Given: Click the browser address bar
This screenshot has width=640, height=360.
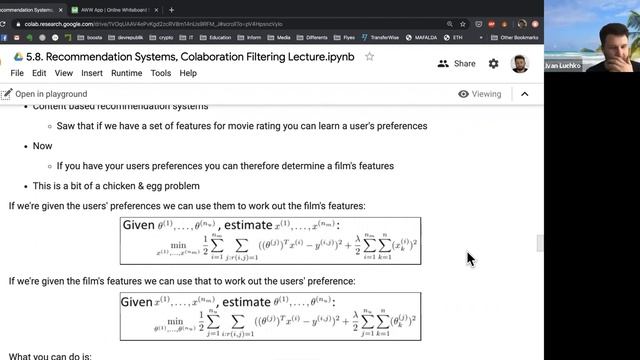Looking at the screenshot, I should 229,24.
